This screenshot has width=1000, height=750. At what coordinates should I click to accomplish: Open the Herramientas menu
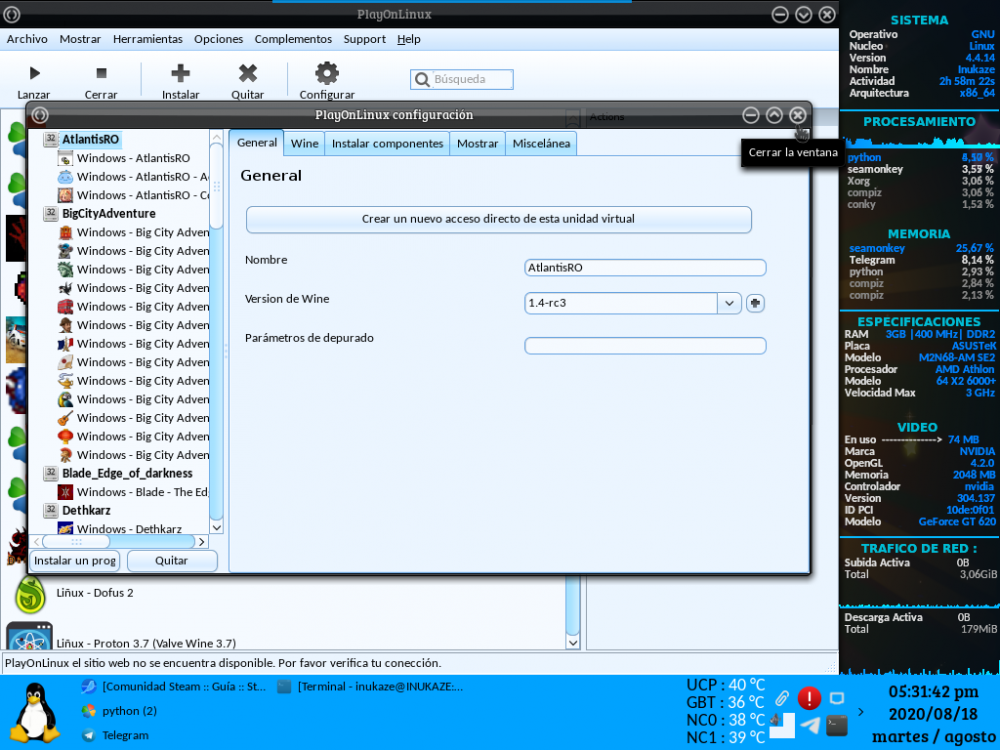147,39
